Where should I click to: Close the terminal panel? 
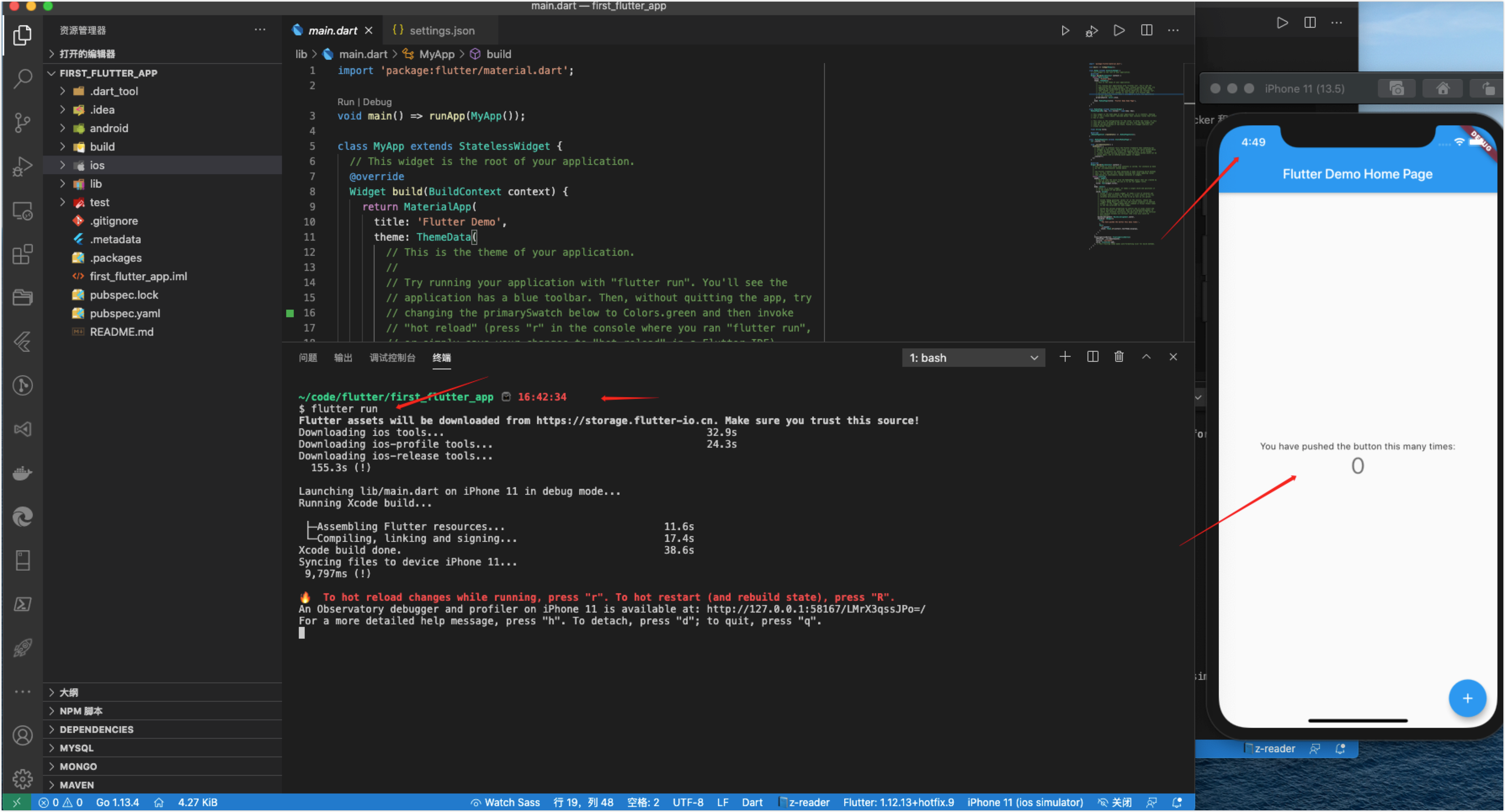1173,357
